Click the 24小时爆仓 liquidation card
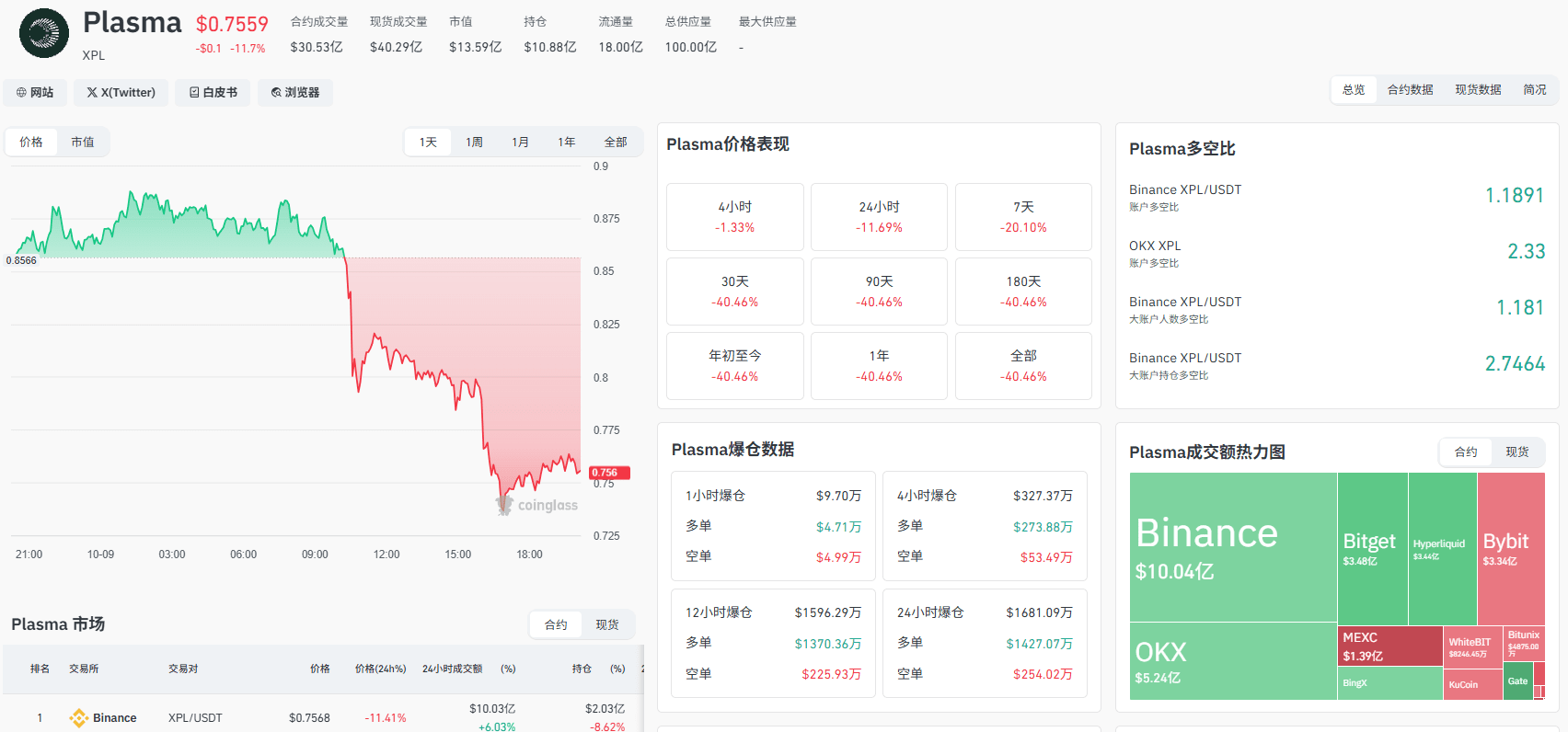 (x=985, y=643)
